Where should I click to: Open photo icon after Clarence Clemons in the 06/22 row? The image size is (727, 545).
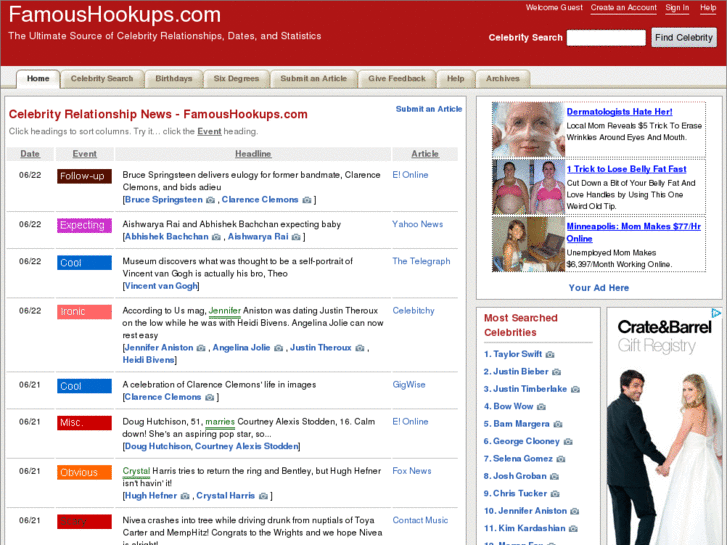pyautogui.click(x=307, y=200)
